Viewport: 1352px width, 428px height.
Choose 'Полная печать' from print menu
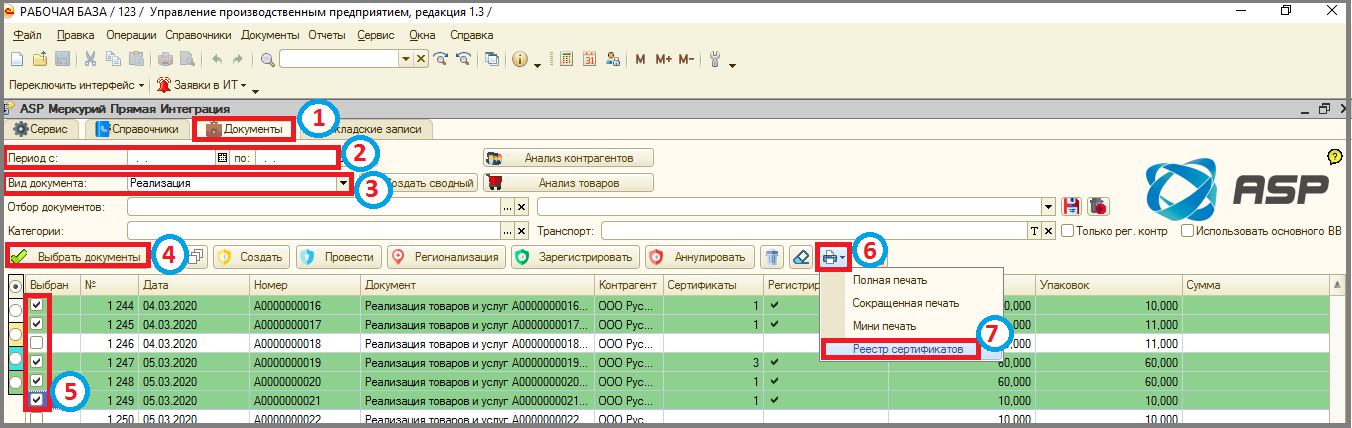[x=890, y=280]
